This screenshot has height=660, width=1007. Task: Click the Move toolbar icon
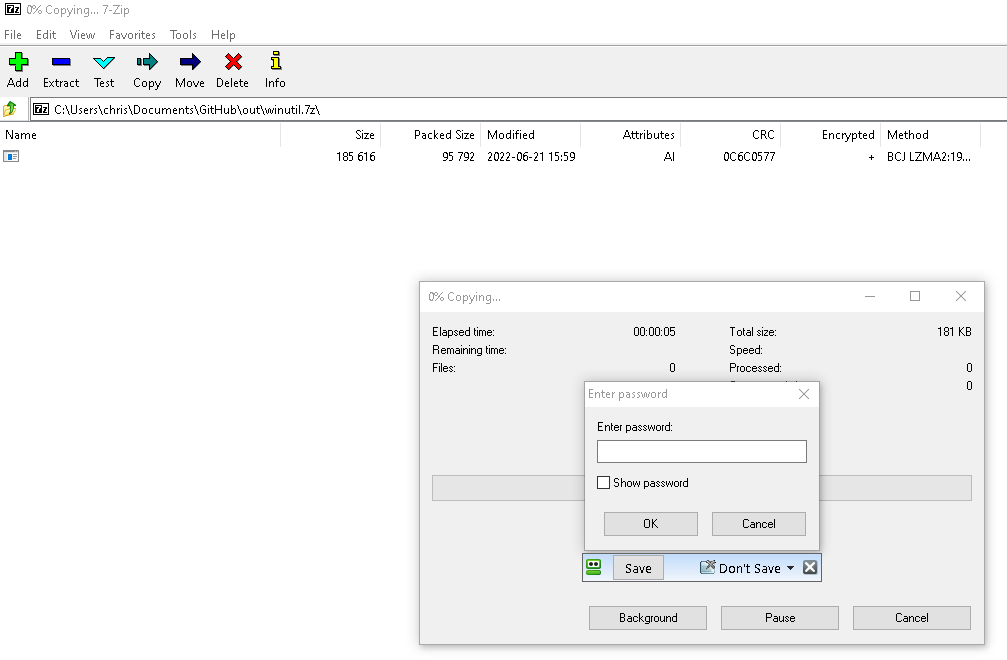point(189,62)
